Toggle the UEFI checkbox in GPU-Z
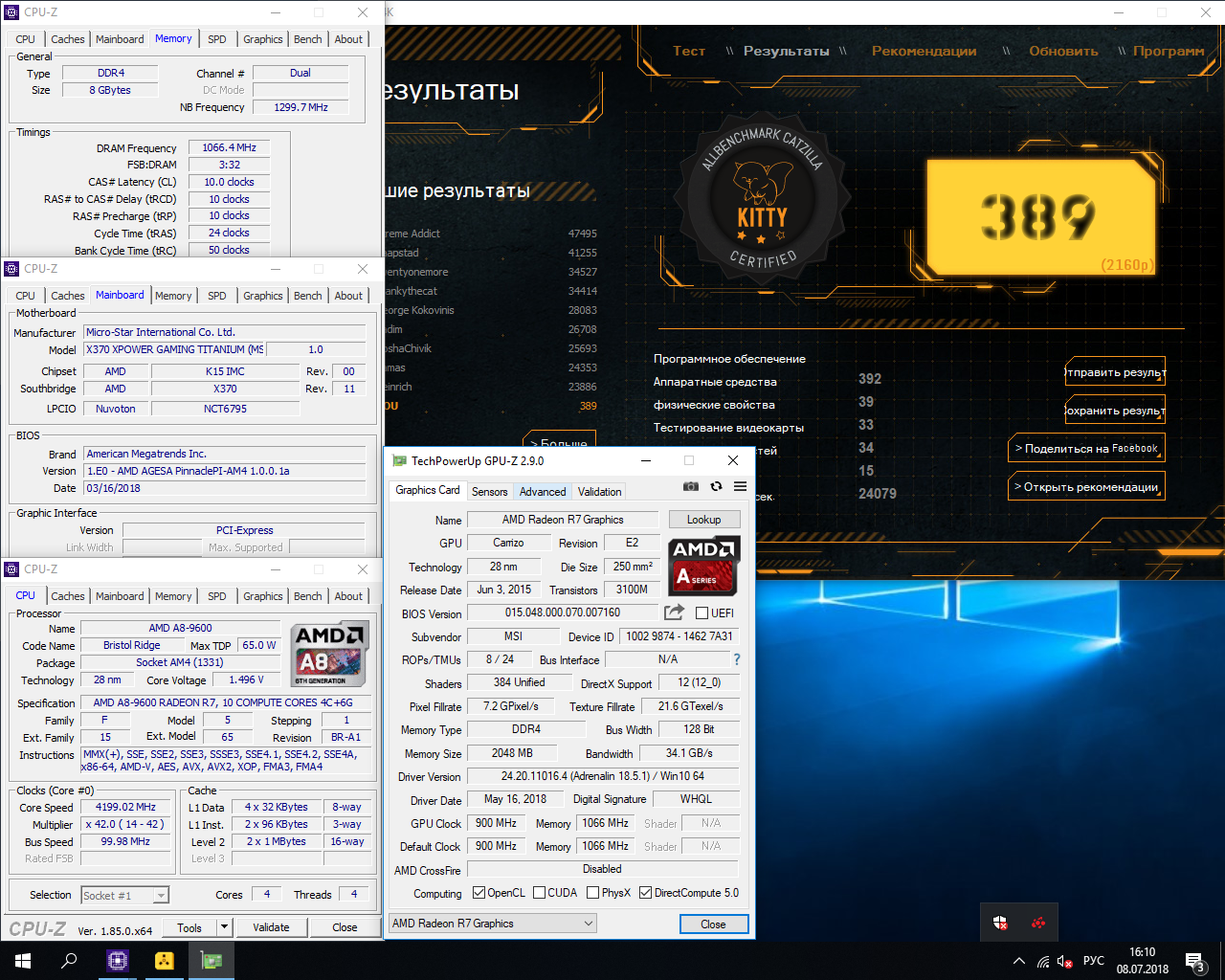The image size is (1225, 980). (x=702, y=612)
